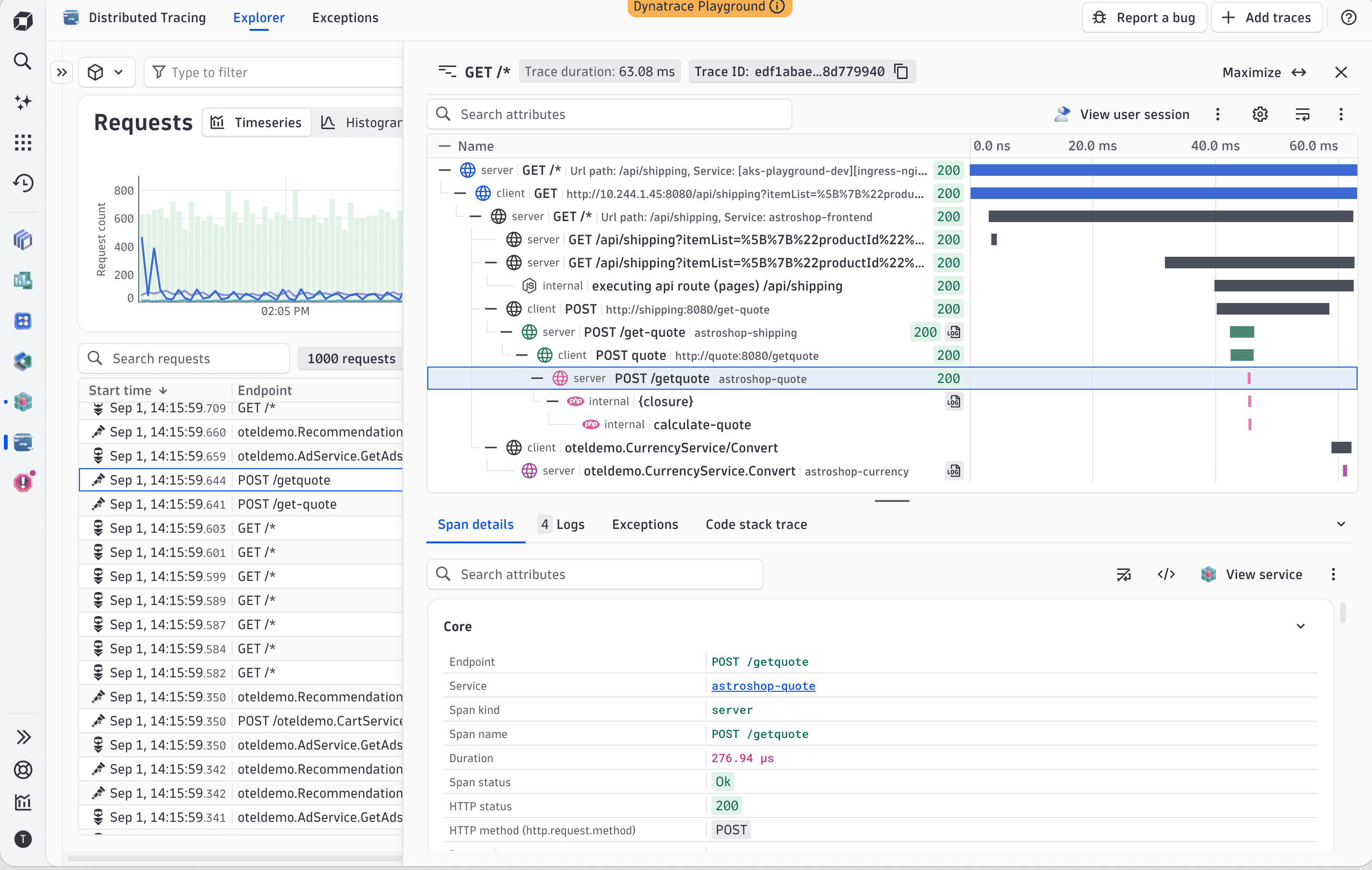Click the Dynatrace Playground info icon

coord(777,6)
